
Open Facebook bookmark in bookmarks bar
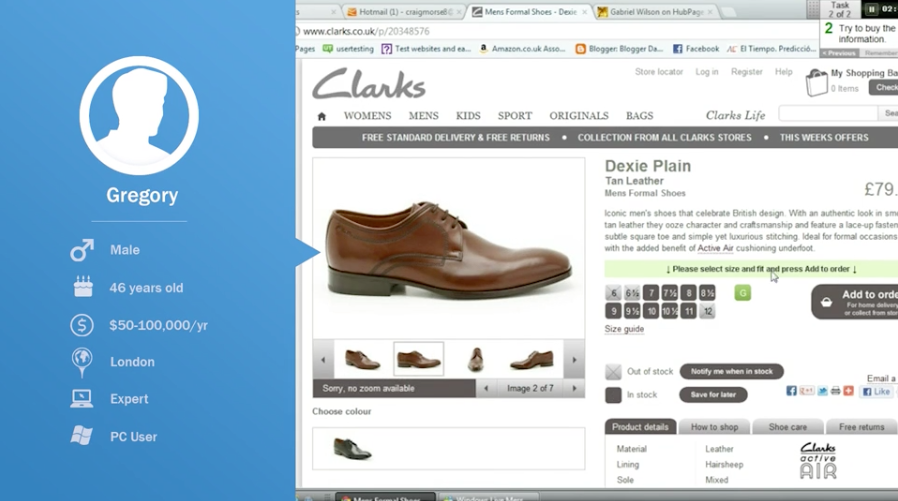click(x=696, y=49)
